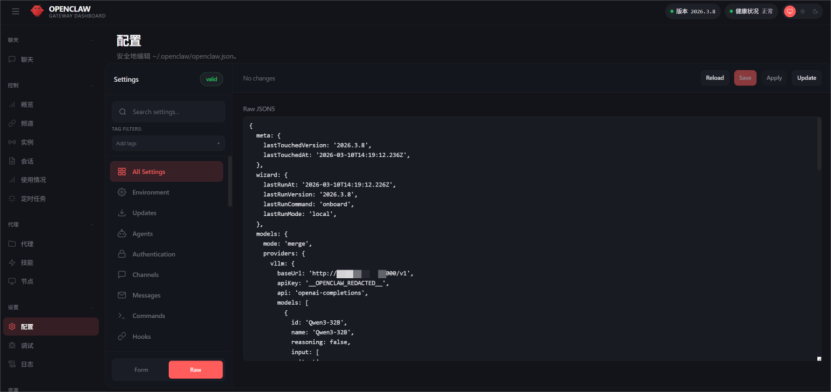This screenshot has height=392, width=831.
Task: Open Hooks settings section
Action: point(166,336)
